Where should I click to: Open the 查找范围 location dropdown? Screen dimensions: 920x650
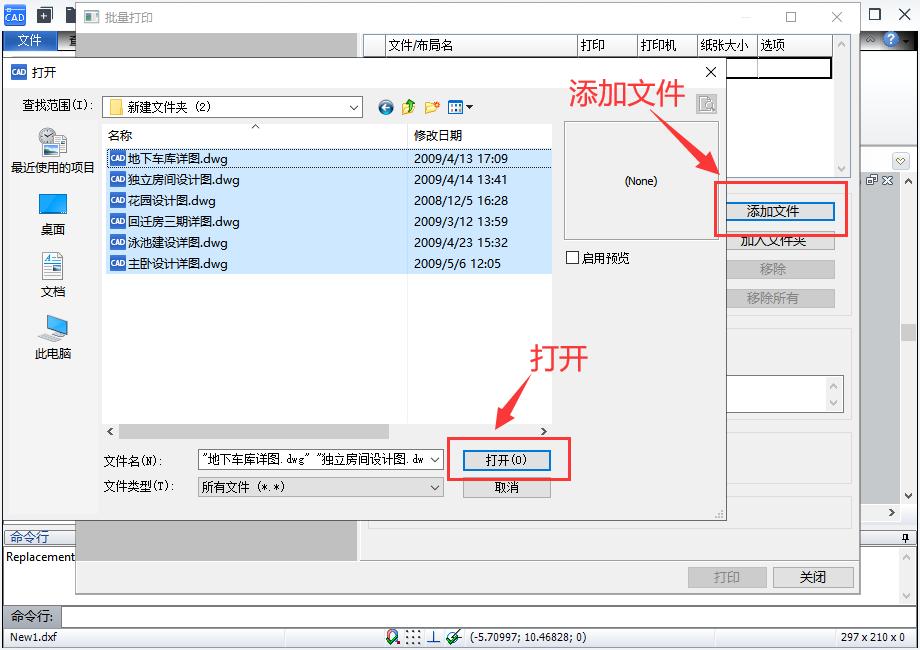click(353, 106)
